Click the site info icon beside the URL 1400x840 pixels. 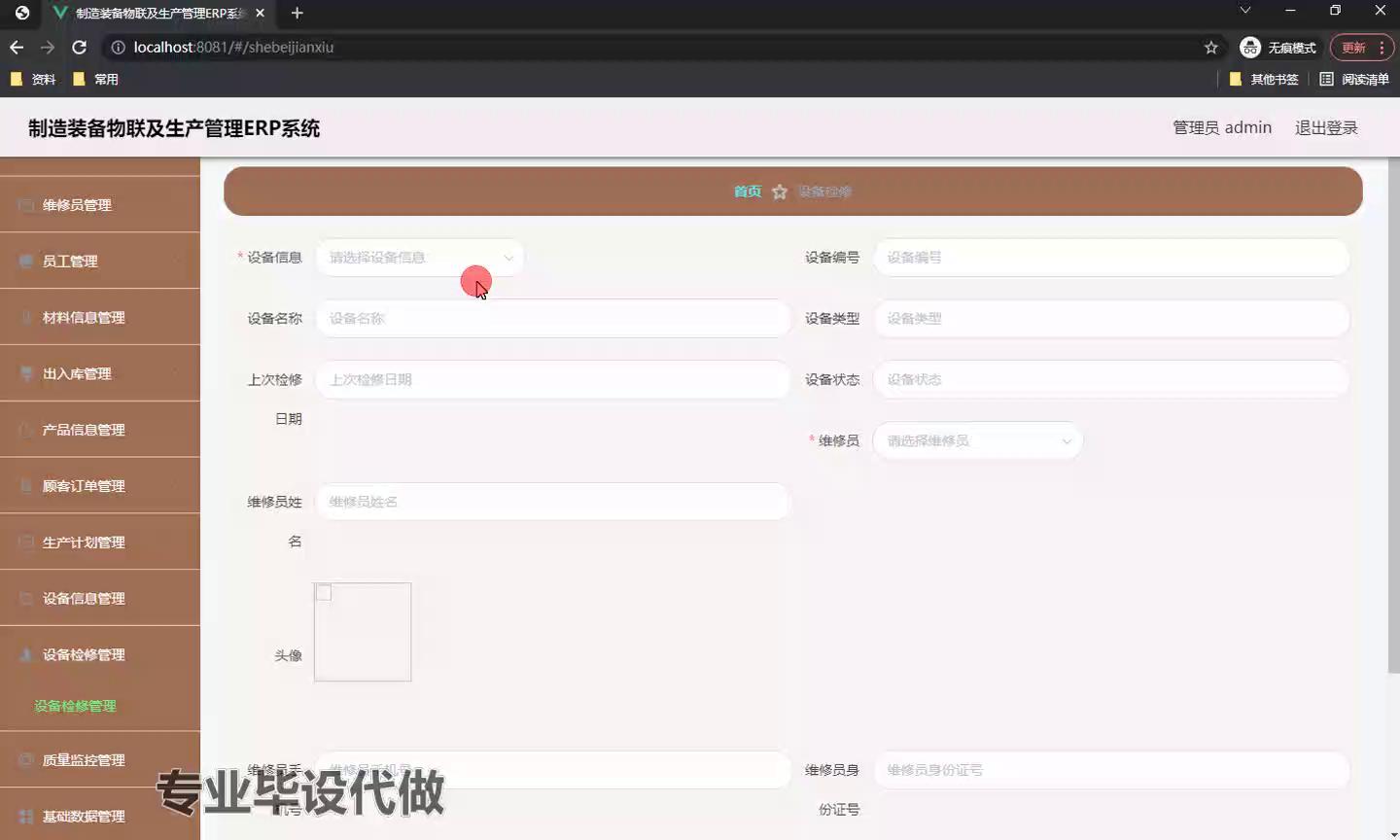point(118,48)
